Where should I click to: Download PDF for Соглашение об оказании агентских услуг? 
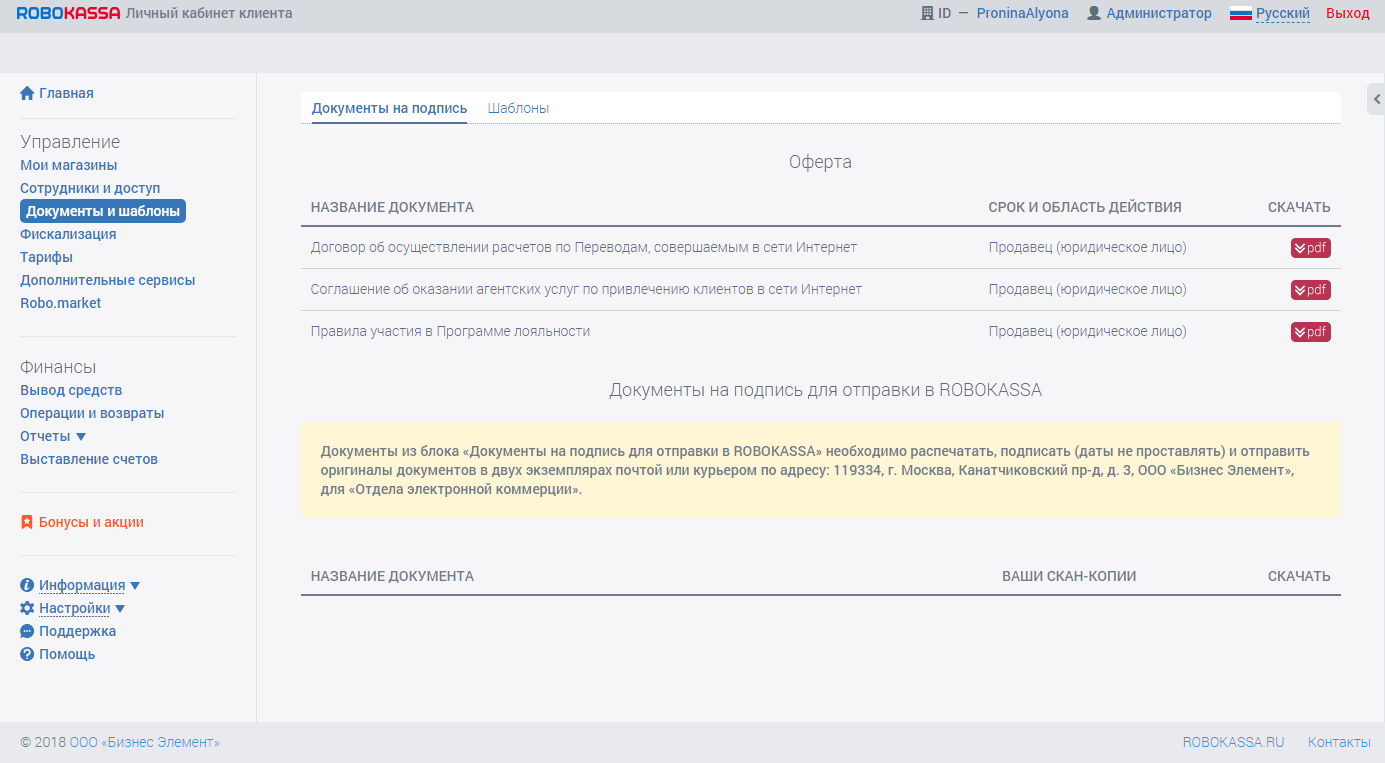[1310, 290]
